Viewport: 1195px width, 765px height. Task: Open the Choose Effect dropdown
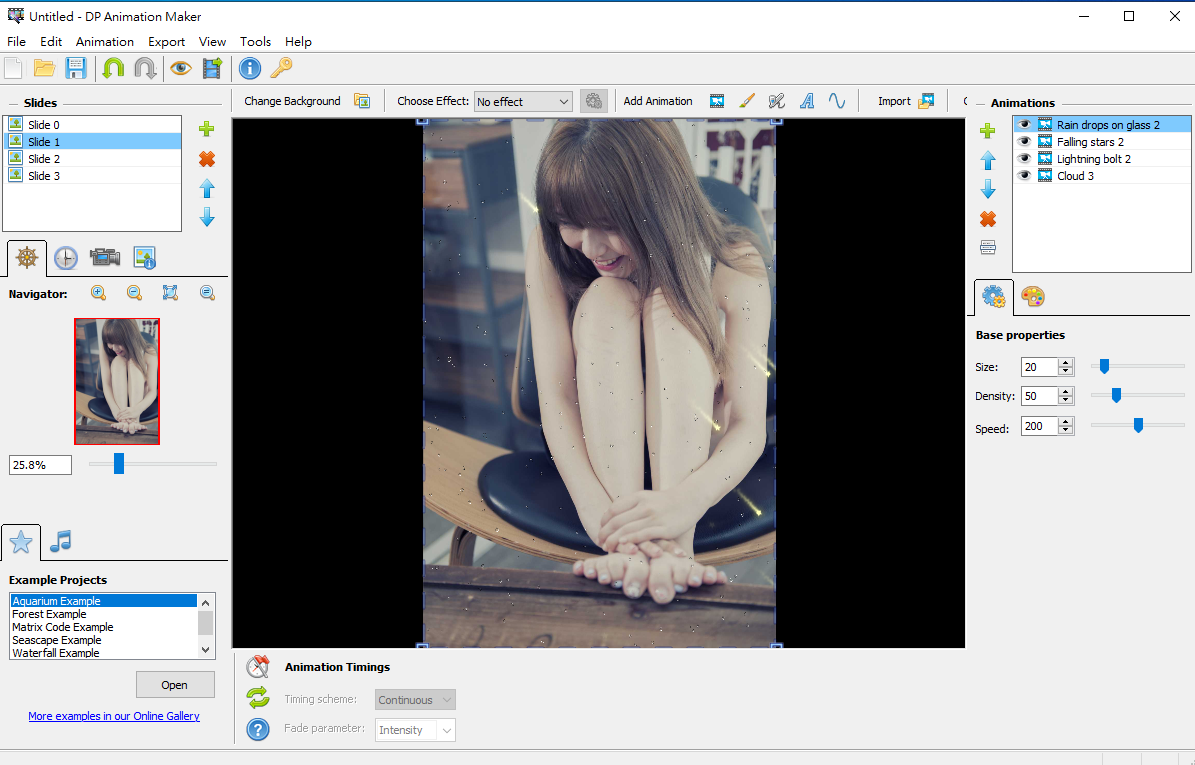(x=522, y=102)
